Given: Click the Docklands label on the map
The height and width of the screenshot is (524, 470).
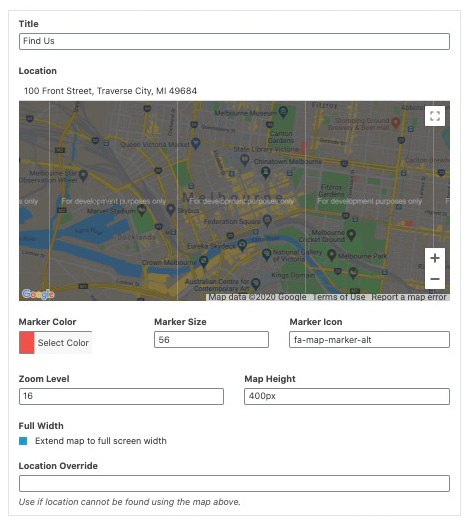Looking at the screenshot, I should [137, 237].
